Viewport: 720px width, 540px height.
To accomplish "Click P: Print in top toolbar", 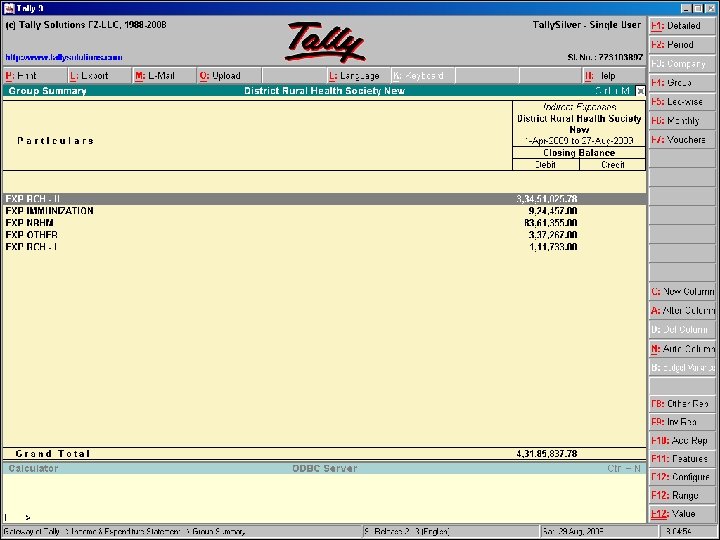I will [x=35, y=76].
